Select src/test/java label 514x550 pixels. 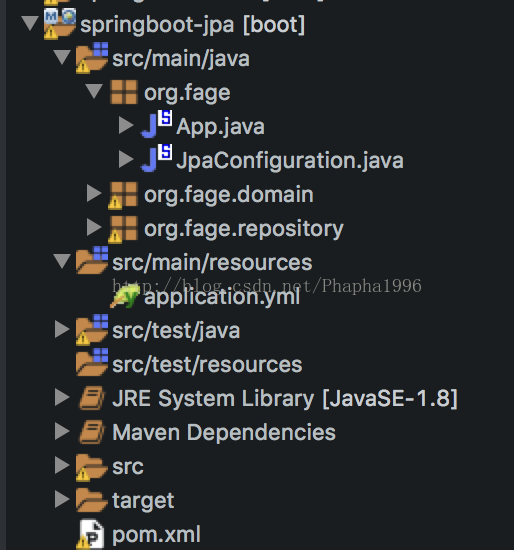coord(176,331)
